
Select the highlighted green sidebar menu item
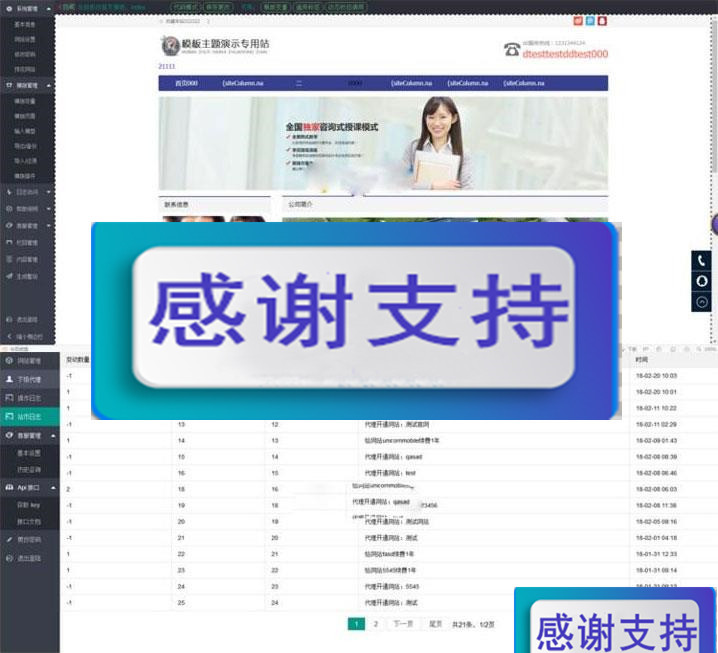30,414
